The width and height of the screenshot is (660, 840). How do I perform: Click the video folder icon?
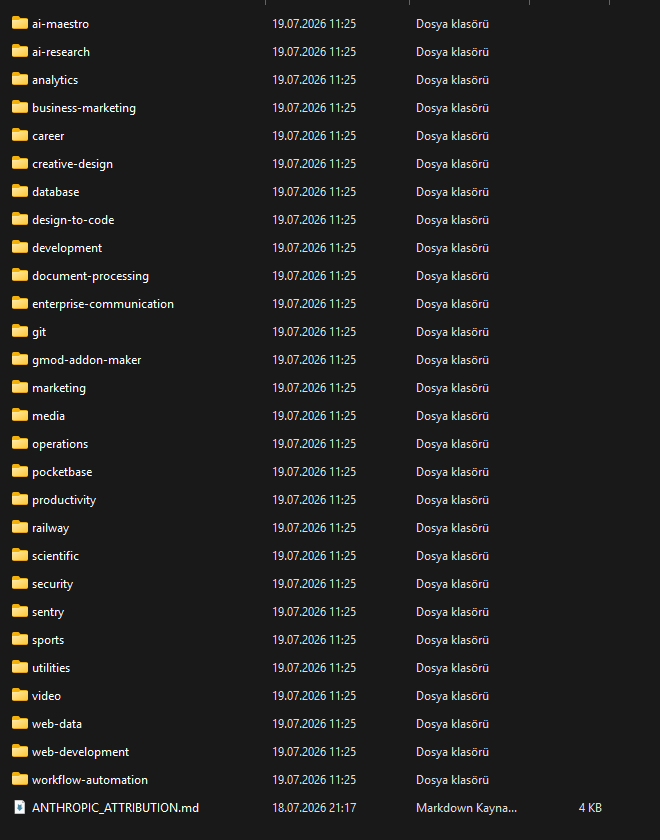click(20, 695)
